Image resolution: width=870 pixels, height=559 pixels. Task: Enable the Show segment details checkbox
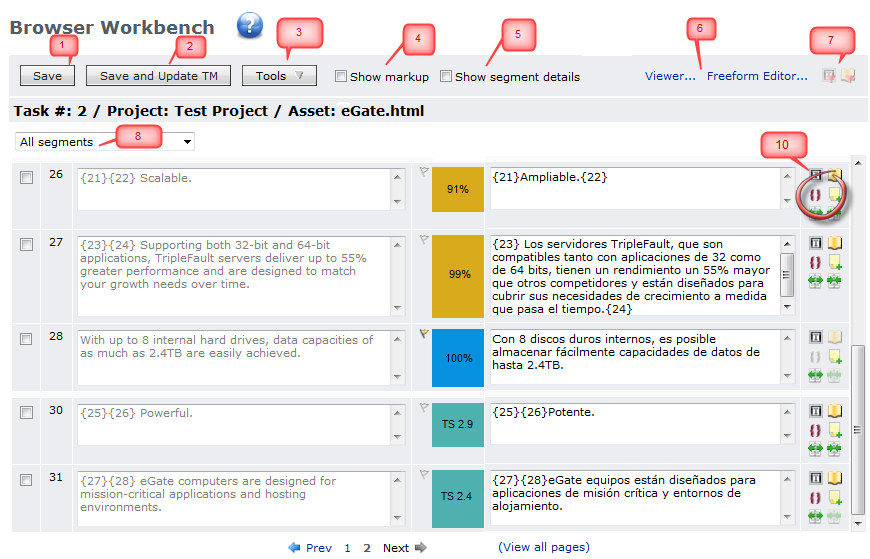(x=446, y=76)
